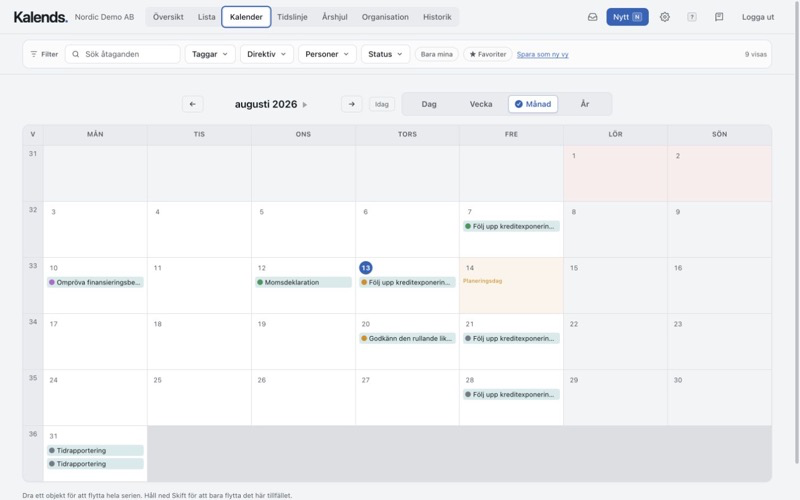Switch to the Historik tab
800x500 pixels.
coord(437,17)
